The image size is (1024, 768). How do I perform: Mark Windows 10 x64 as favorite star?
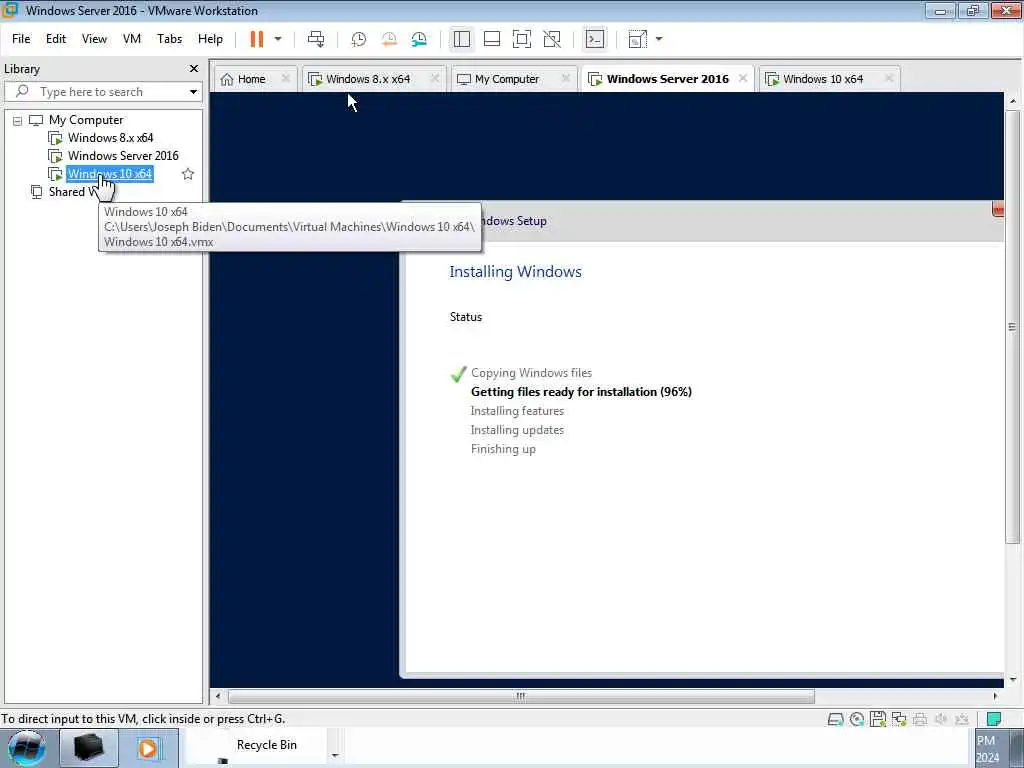188,174
